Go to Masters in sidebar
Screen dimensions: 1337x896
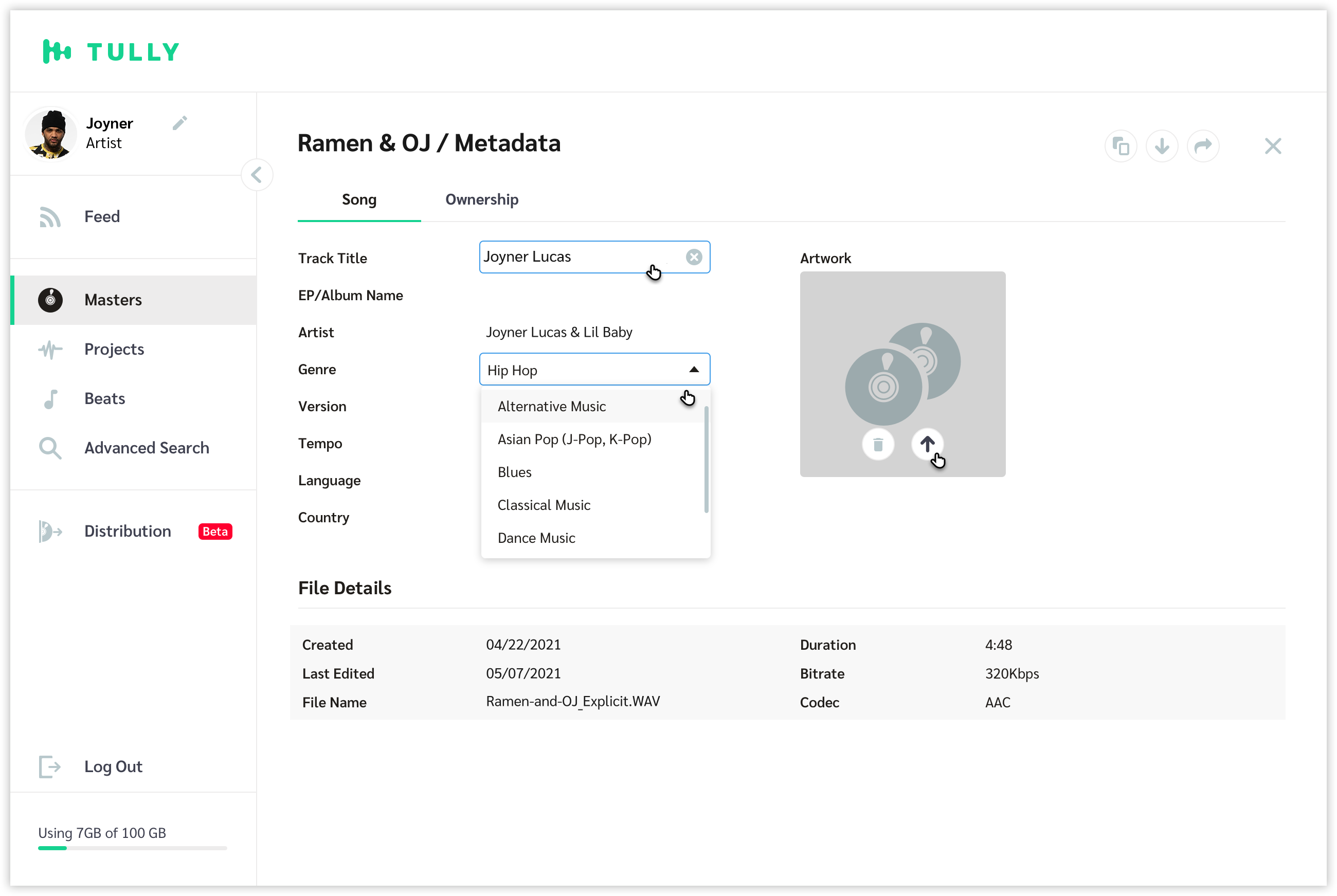[133, 300]
